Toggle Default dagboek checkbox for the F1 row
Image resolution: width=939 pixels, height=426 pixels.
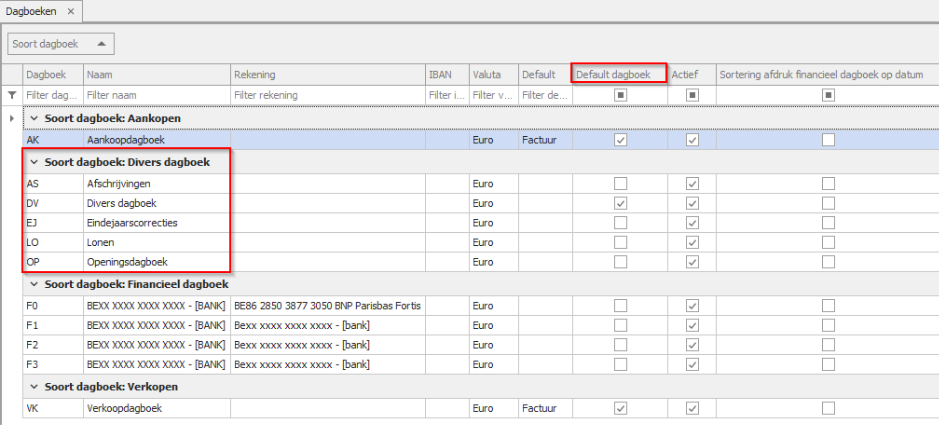[x=620, y=325]
